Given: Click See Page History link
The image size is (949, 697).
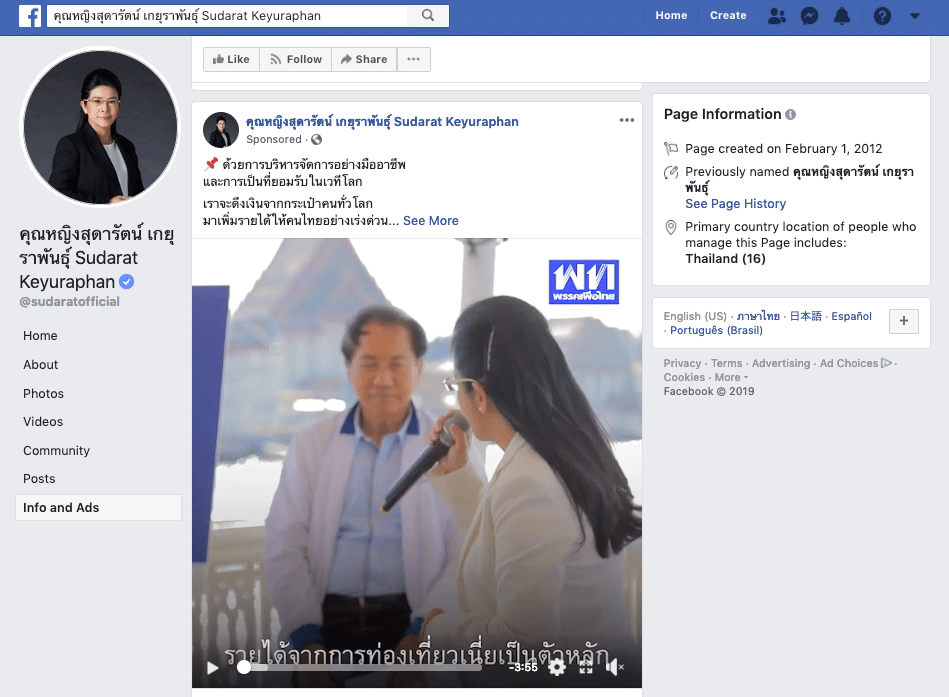Looking at the screenshot, I should 735,204.
